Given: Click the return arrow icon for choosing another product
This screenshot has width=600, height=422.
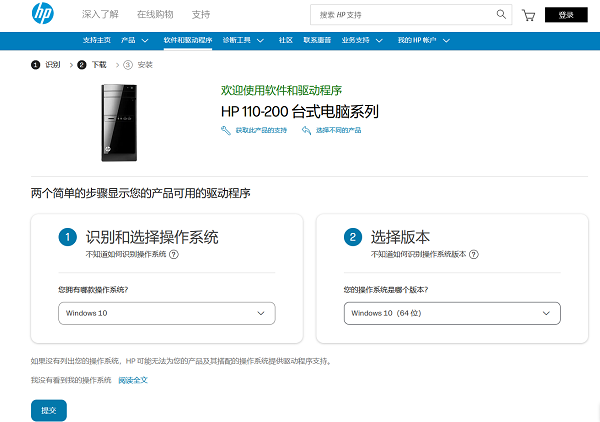Looking at the screenshot, I should tap(306, 130).
